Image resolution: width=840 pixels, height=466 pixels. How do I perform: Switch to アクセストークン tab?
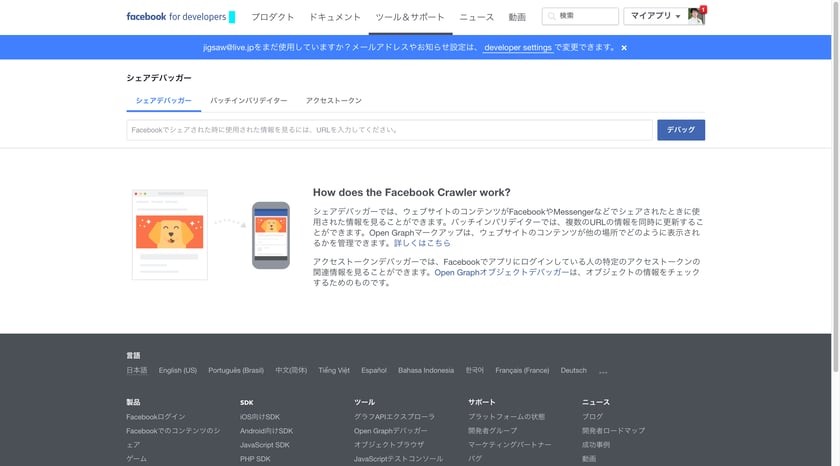tap(334, 101)
